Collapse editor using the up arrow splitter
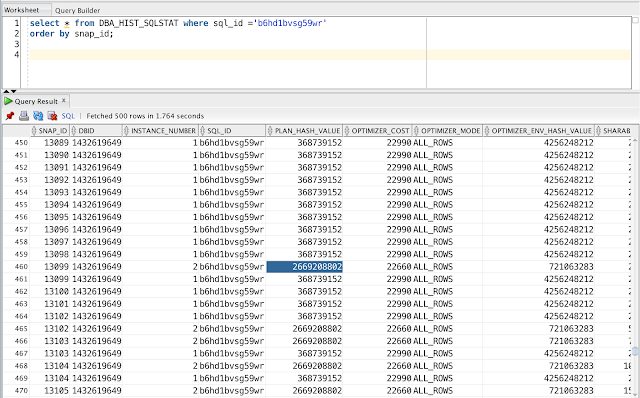This screenshot has height=398, width=640. click(6, 91)
